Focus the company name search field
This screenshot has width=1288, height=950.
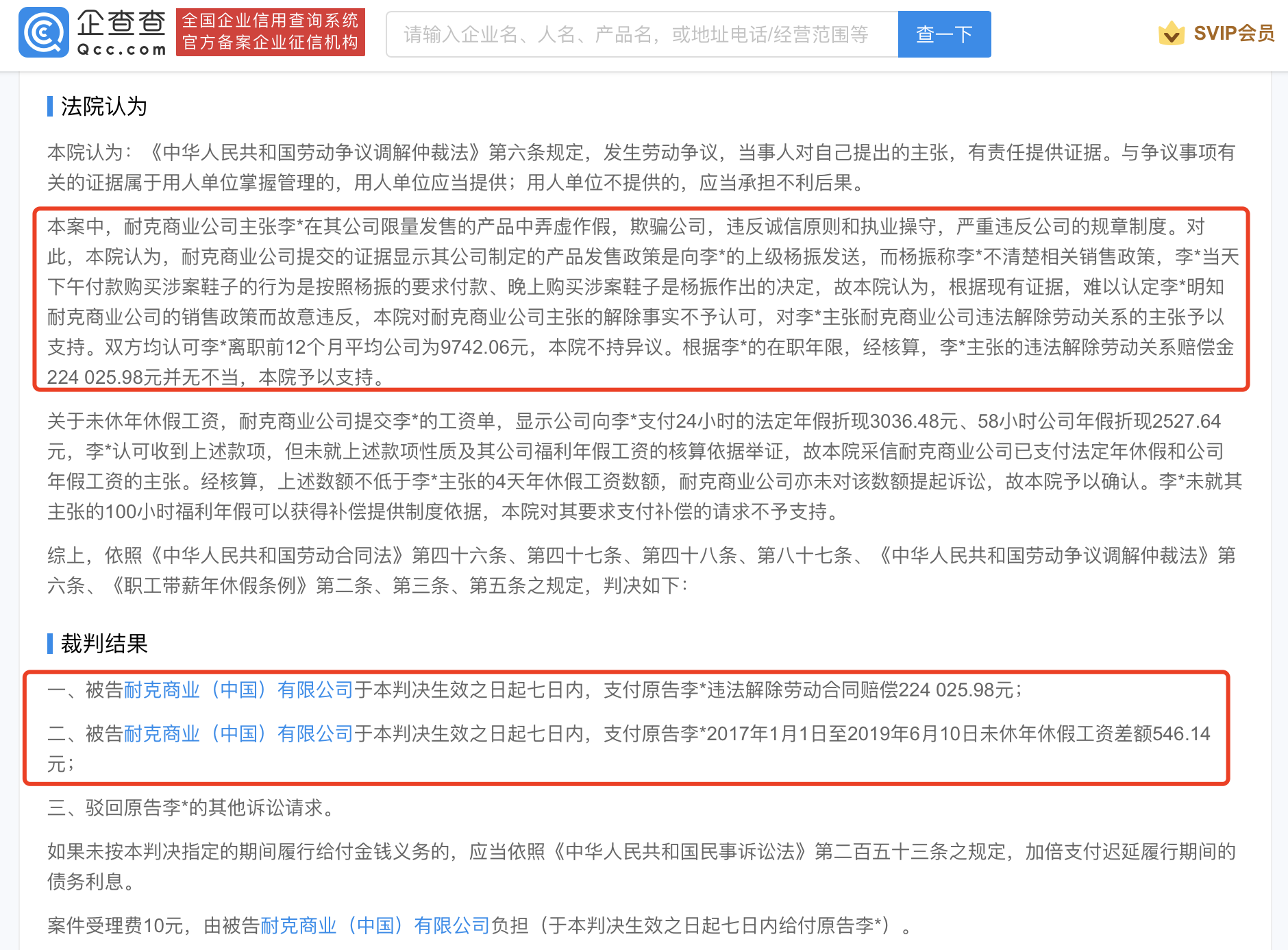[642, 34]
